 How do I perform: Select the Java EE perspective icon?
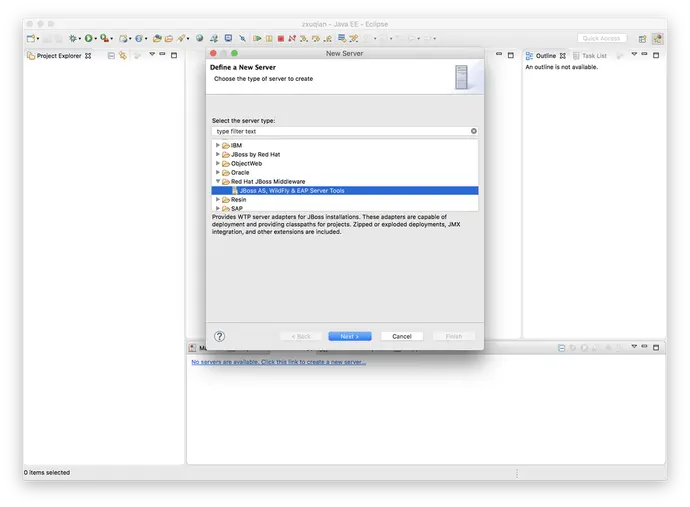click(657, 39)
